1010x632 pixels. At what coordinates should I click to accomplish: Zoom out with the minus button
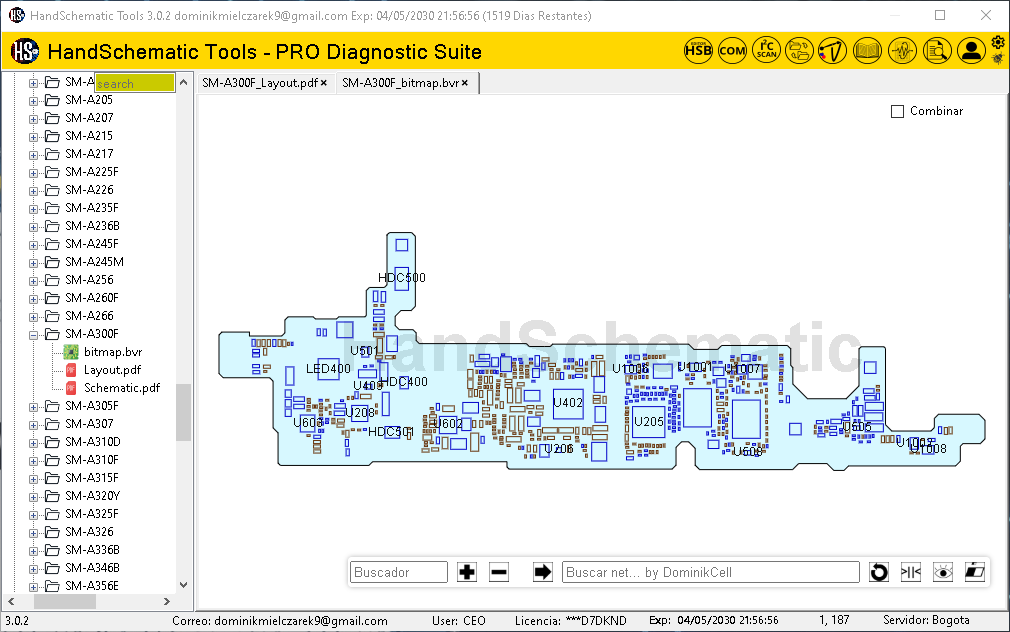[499, 572]
